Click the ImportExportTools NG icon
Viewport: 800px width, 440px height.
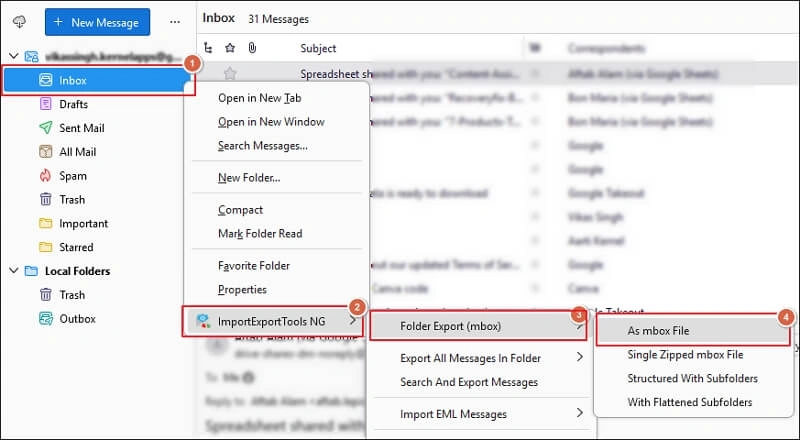coord(203,321)
